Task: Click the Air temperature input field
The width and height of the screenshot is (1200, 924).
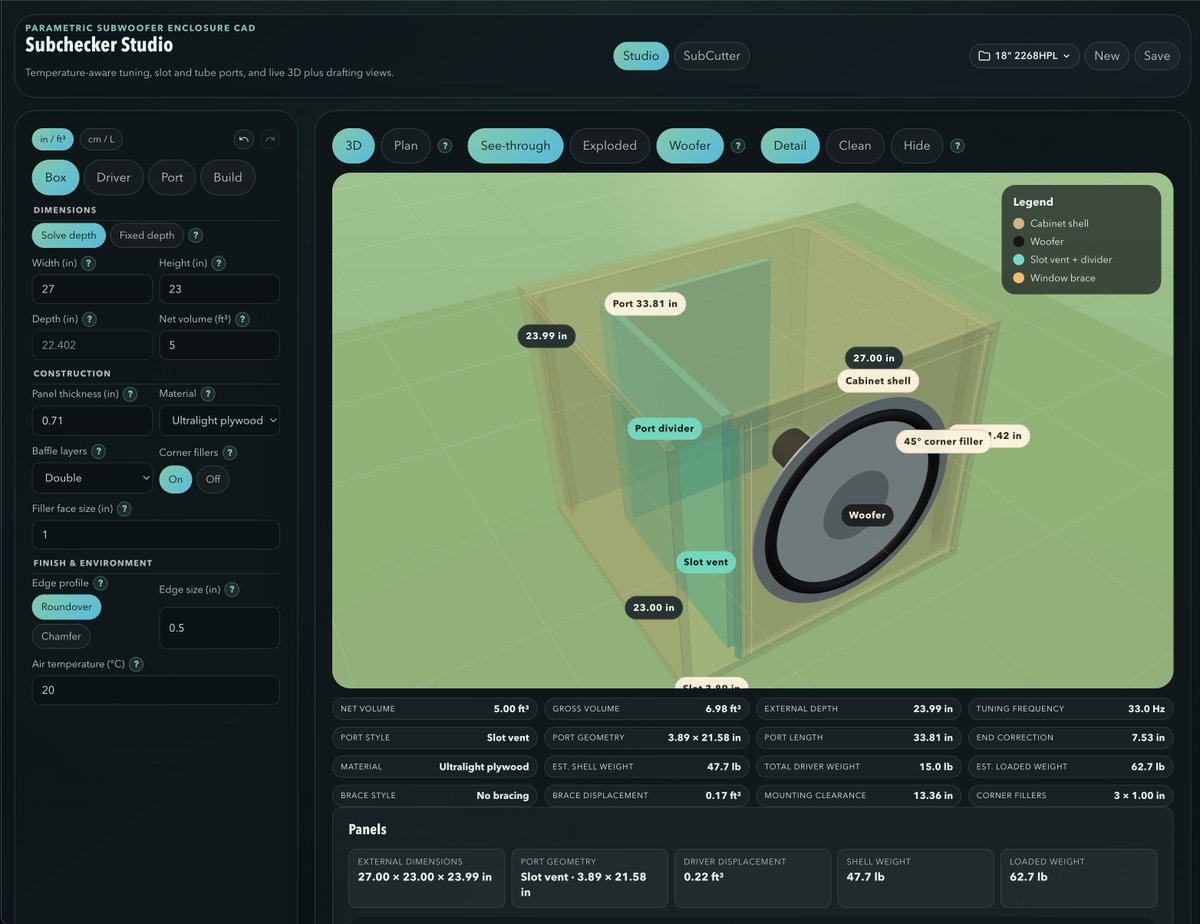Action: [x=156, y=690]
